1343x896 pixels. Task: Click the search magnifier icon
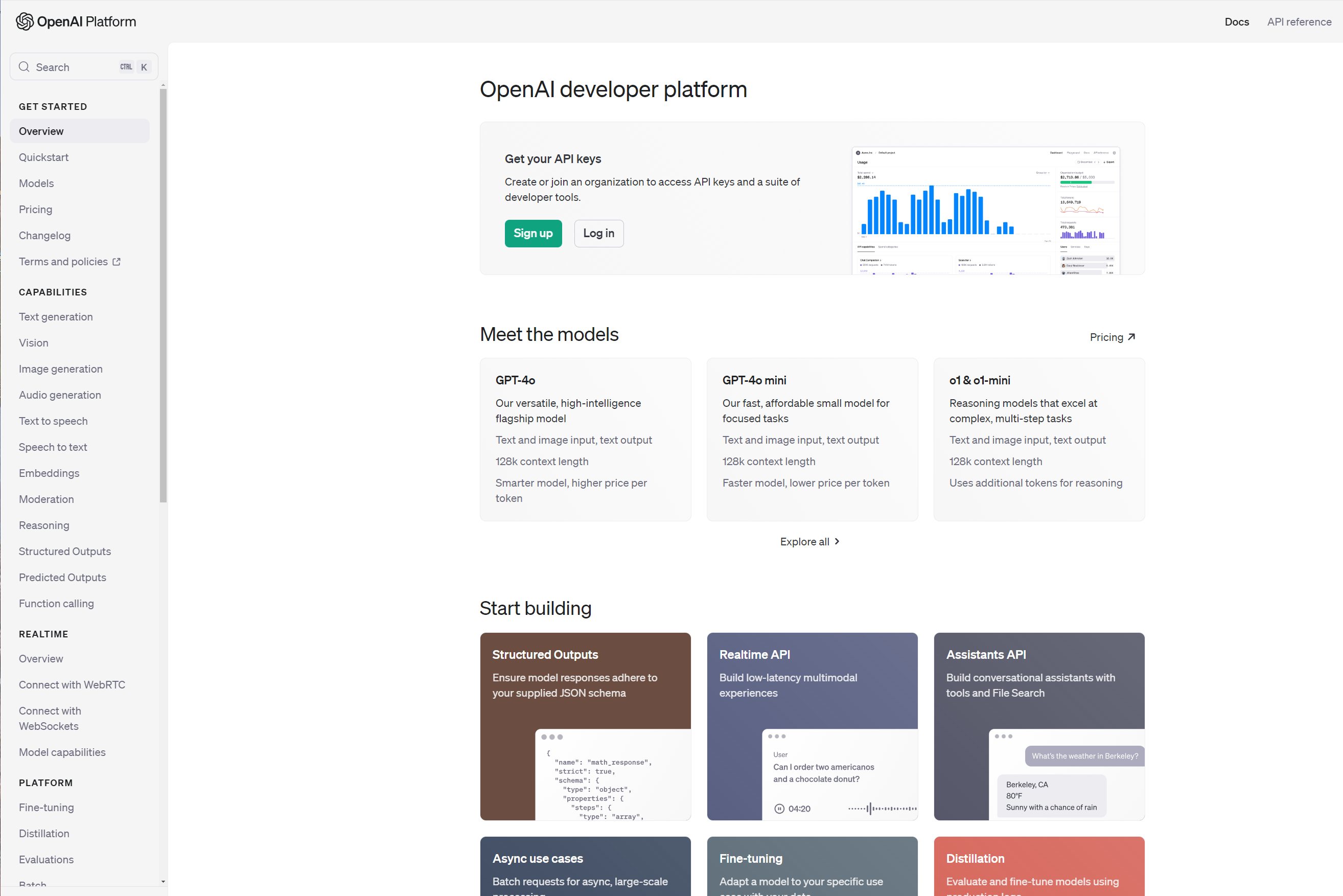24,67
